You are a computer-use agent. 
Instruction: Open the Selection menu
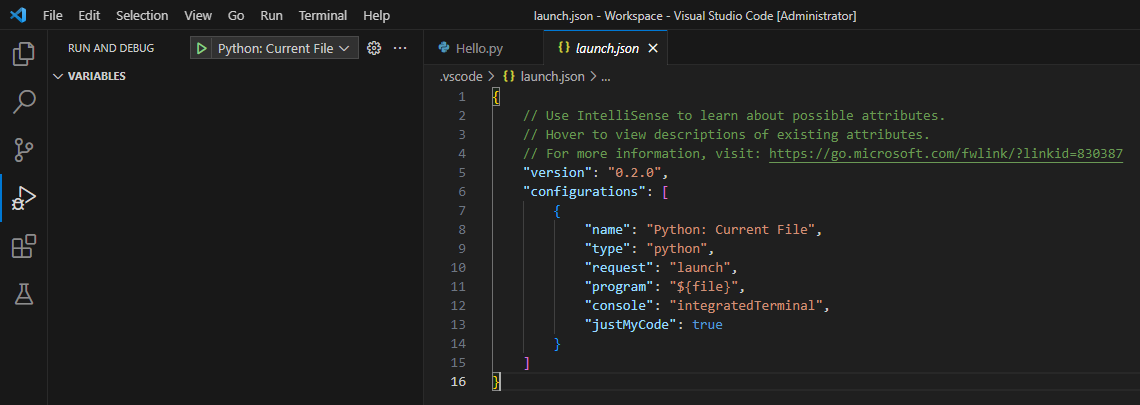[142, 15]
